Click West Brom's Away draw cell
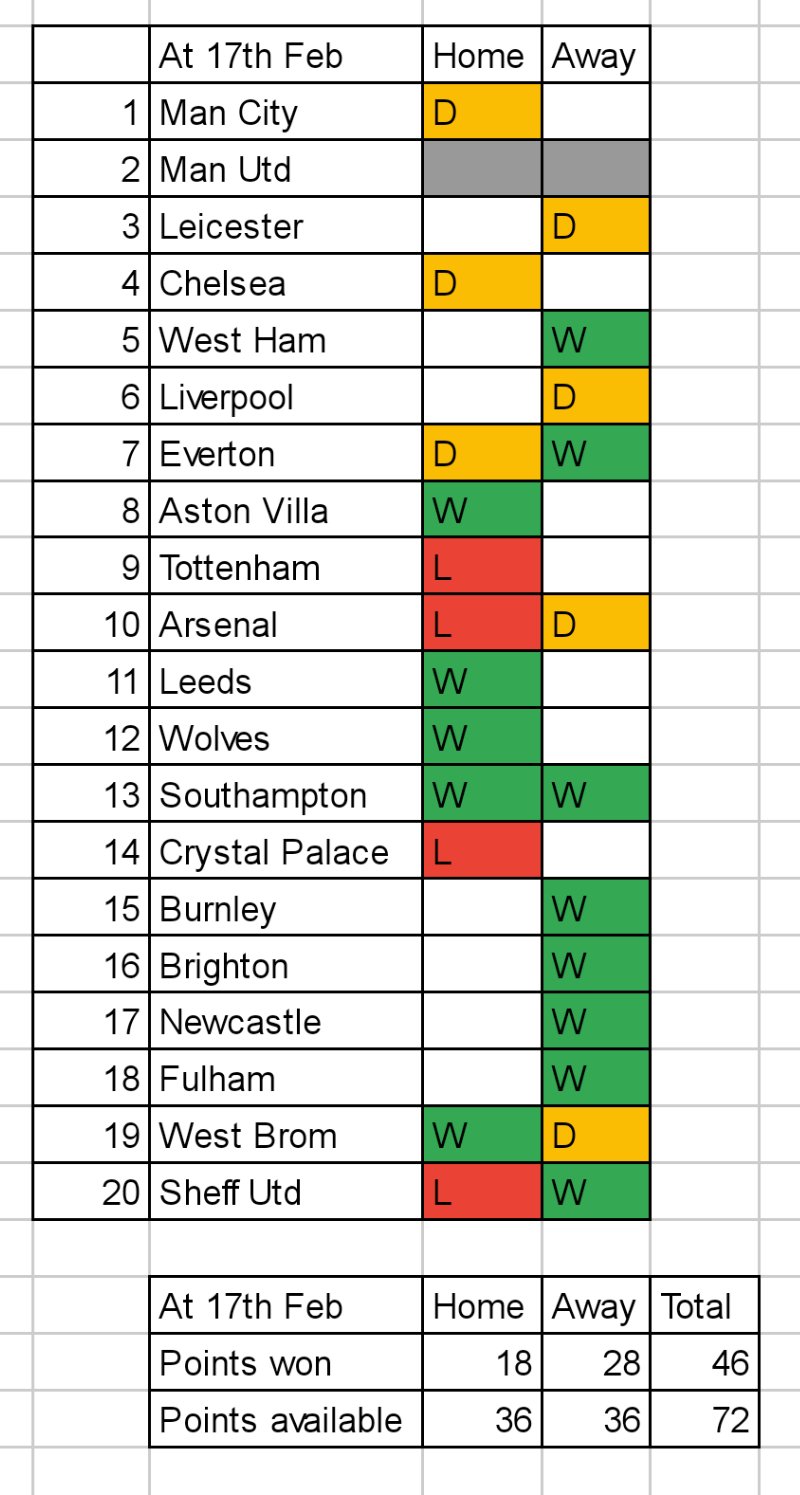 [x=596, y=1136]
